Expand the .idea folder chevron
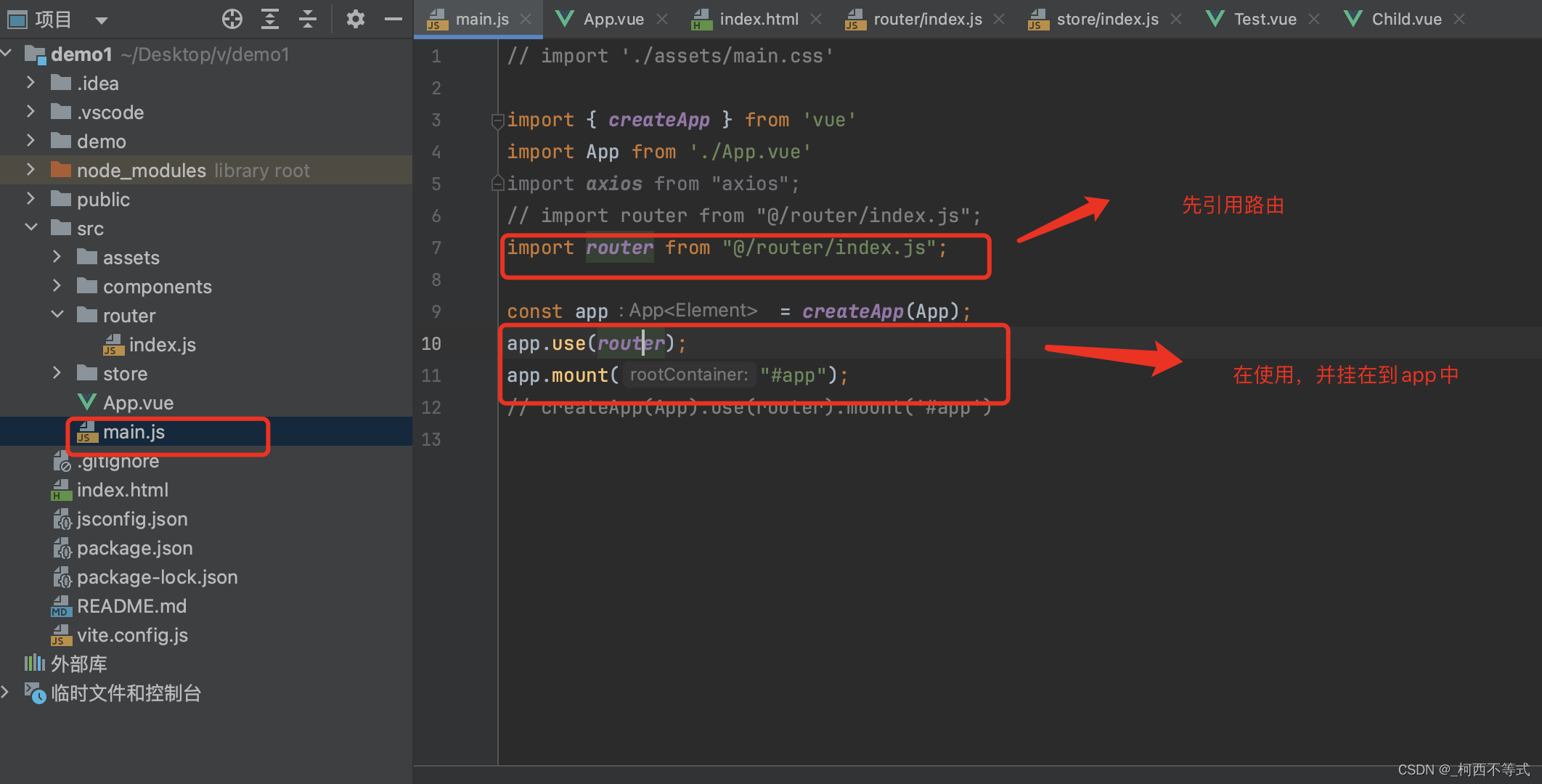This screenshot has height=784, width=1542. pos(30,83)
